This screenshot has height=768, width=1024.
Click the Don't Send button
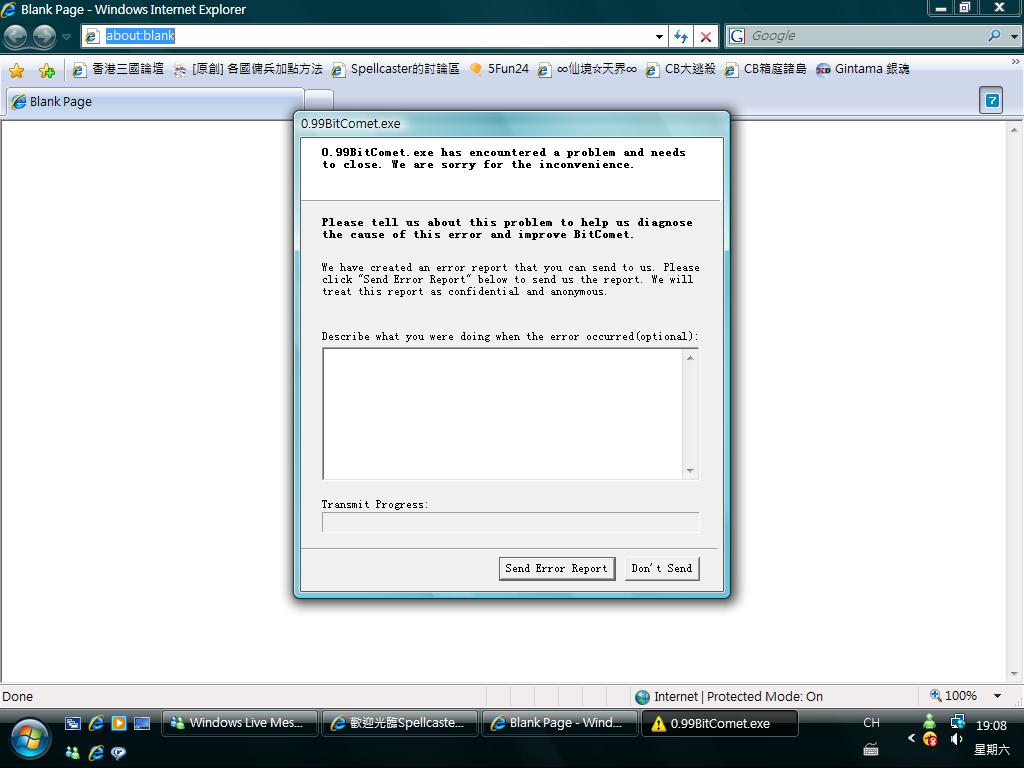pyautogui.click(x=662, y=568)
